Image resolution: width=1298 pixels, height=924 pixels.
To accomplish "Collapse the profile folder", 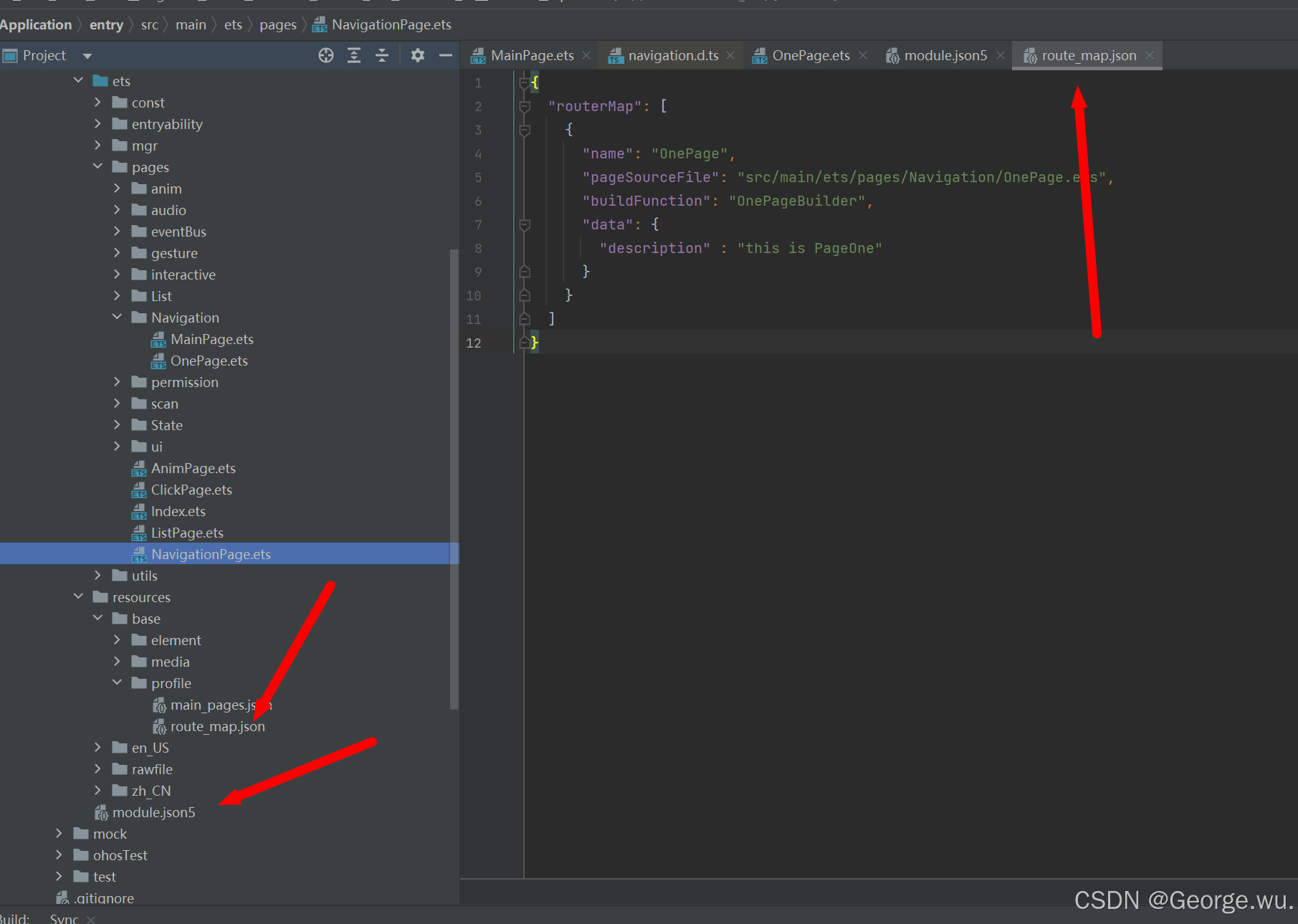I will click(x=118, y=682).
